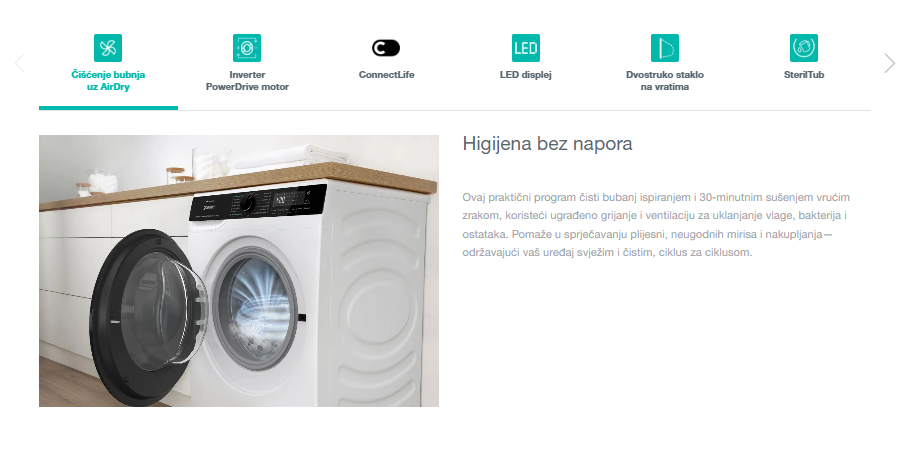Click the AirDry fan icon

pyautogui.click(x=108, y=48)
